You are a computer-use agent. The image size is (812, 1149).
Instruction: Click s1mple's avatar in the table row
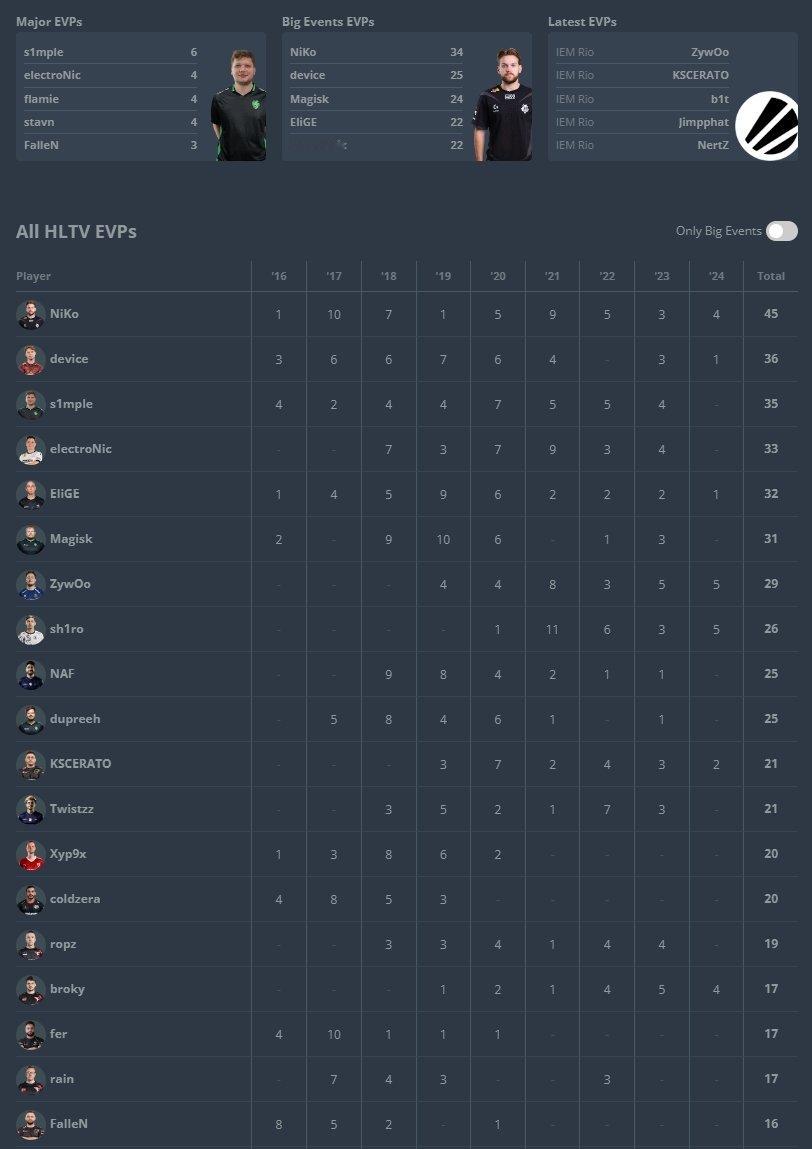(31, 404)
